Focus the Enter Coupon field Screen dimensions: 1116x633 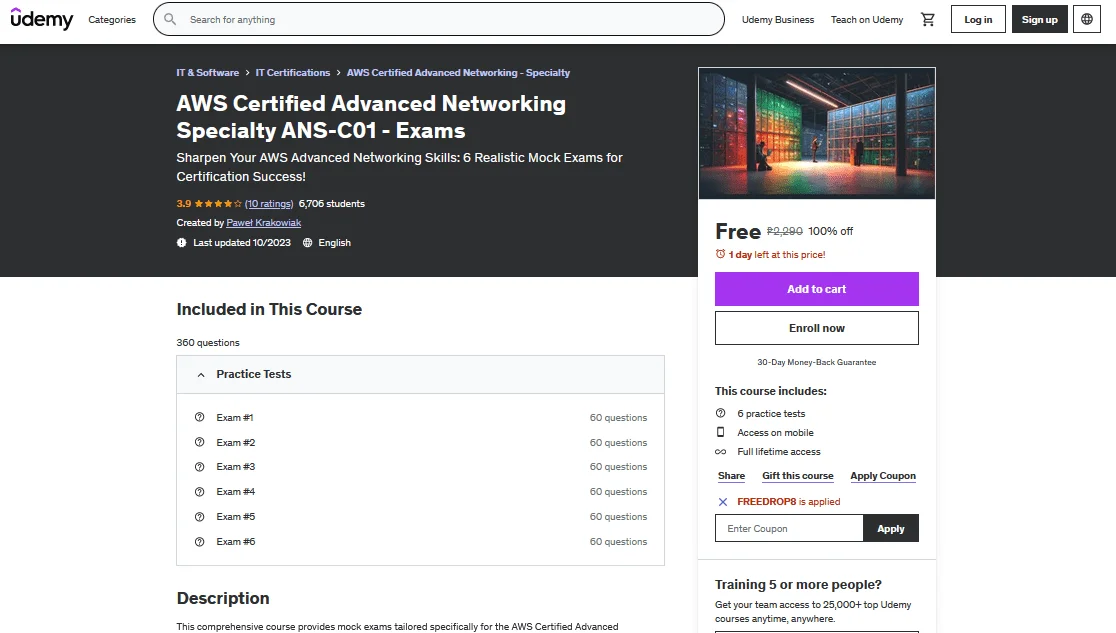tap(789, 528)
